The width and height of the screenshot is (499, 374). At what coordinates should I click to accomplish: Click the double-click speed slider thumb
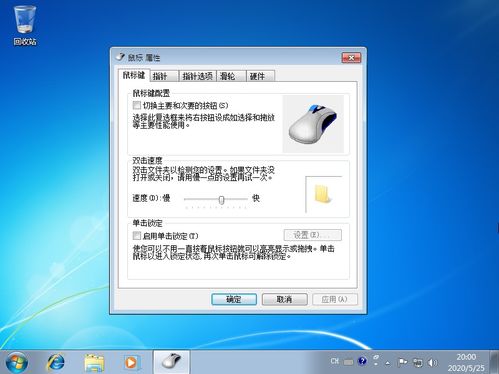click(221, 200)
